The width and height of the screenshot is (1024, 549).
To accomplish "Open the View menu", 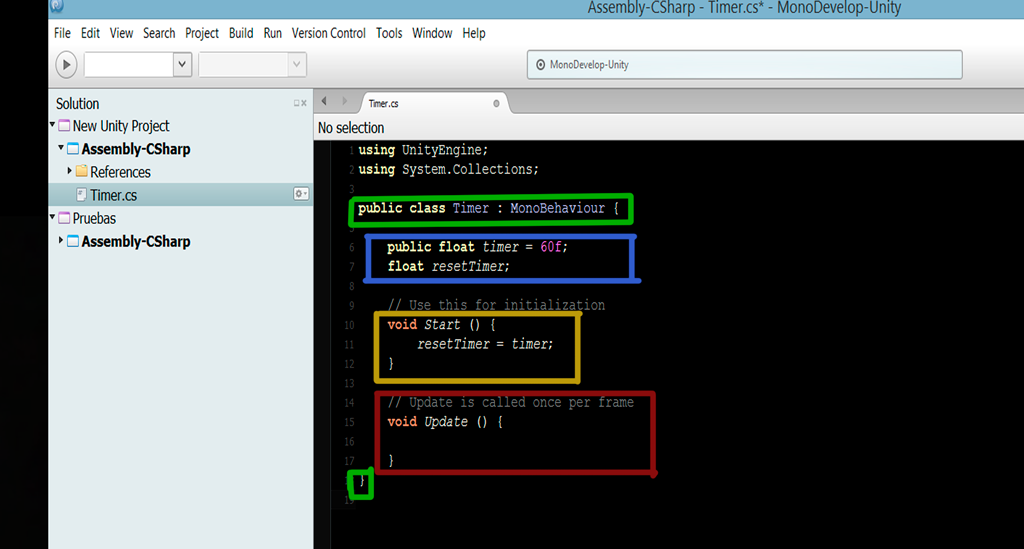I will pos(121,33).
